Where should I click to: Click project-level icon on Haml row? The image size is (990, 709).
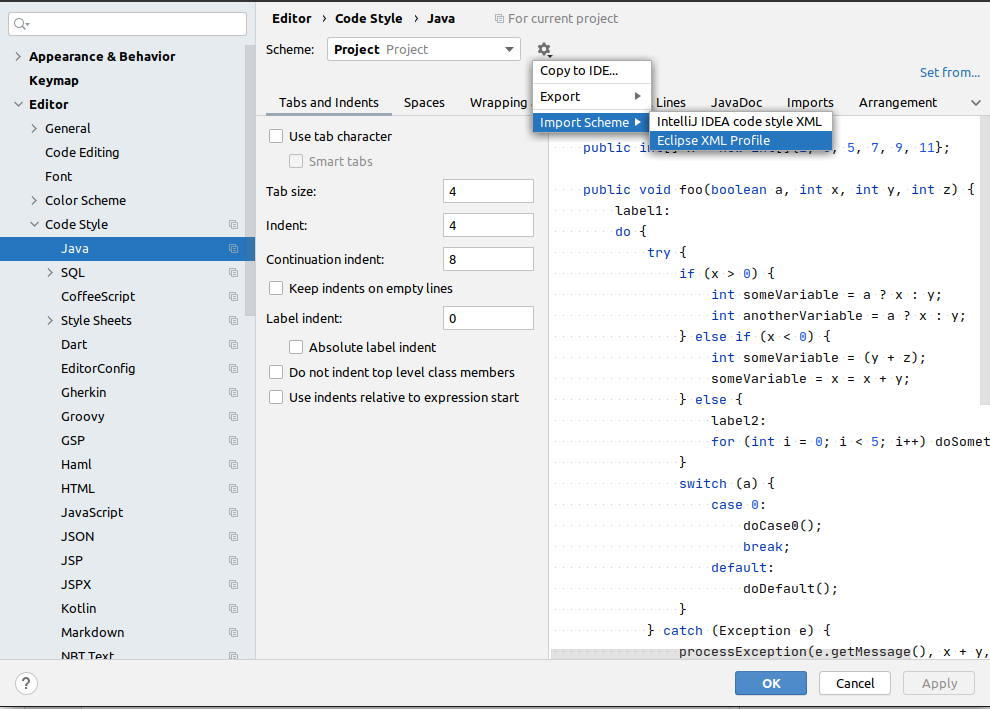tap(234, 465)
